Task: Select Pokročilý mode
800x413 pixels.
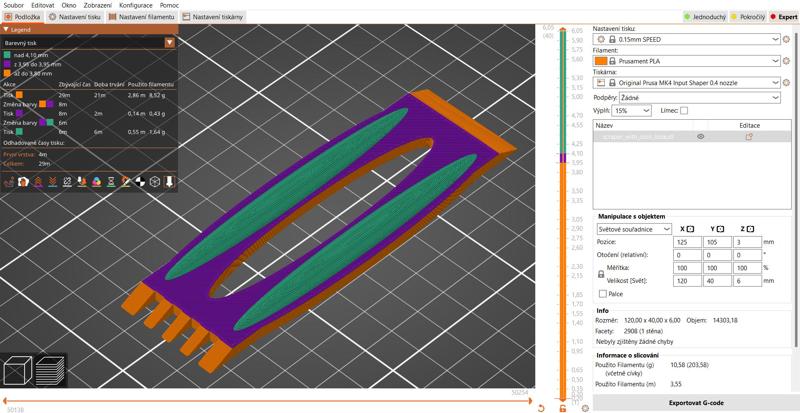Action: click(748, 17)
